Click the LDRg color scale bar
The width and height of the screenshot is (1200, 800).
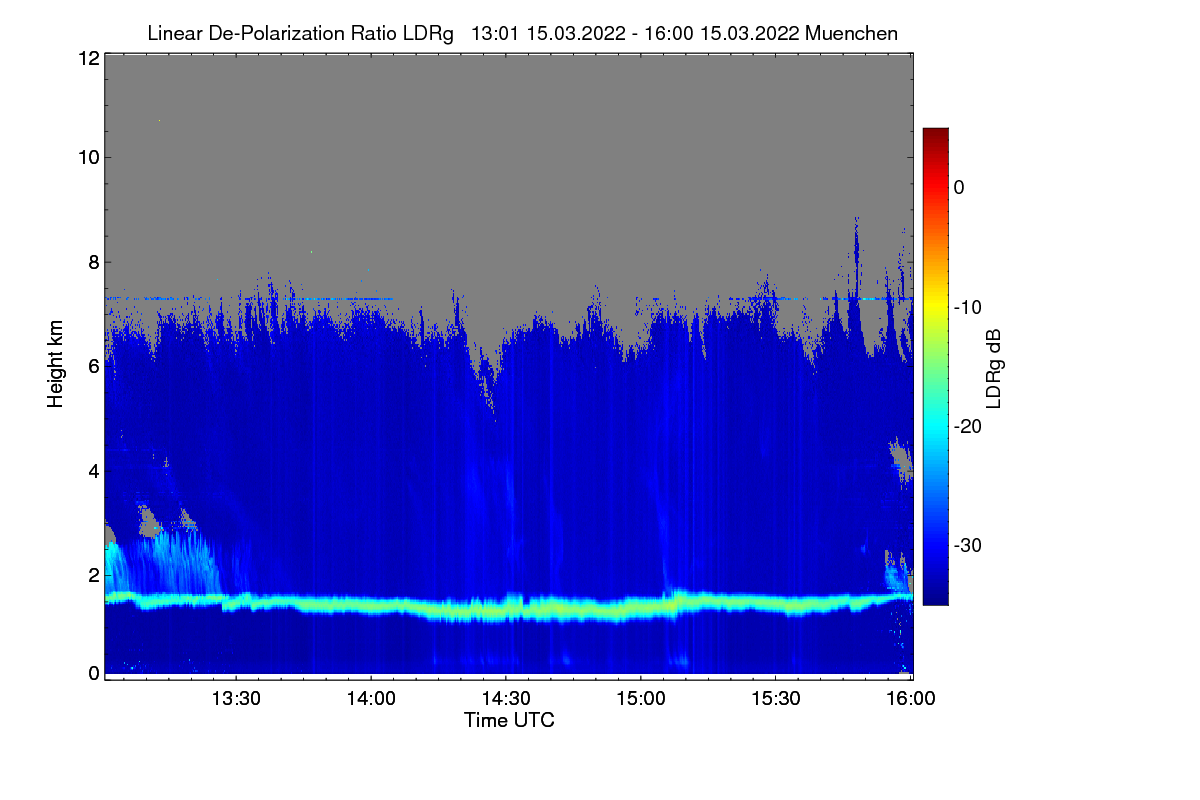[935, 366]
